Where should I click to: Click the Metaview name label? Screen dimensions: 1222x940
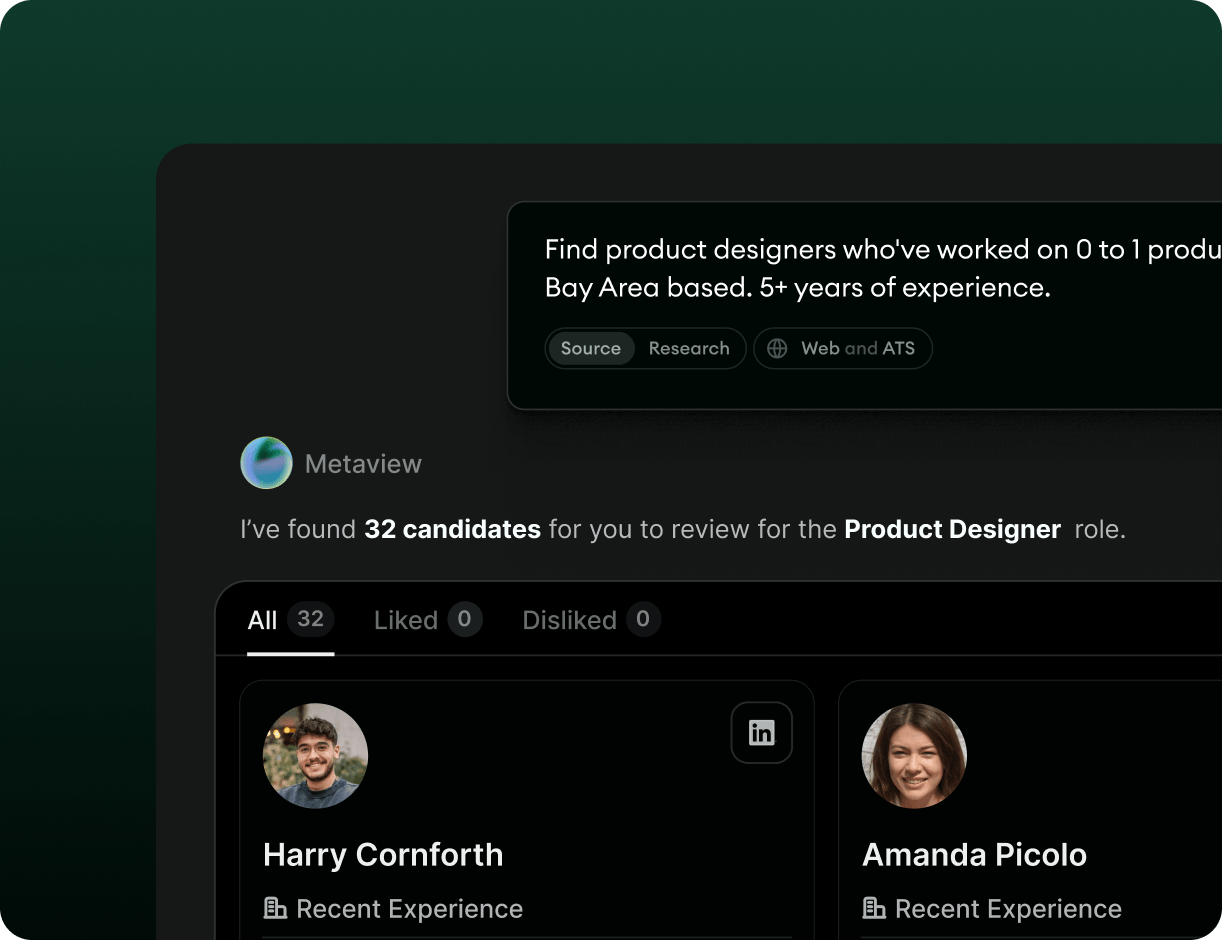click(363, 464)
